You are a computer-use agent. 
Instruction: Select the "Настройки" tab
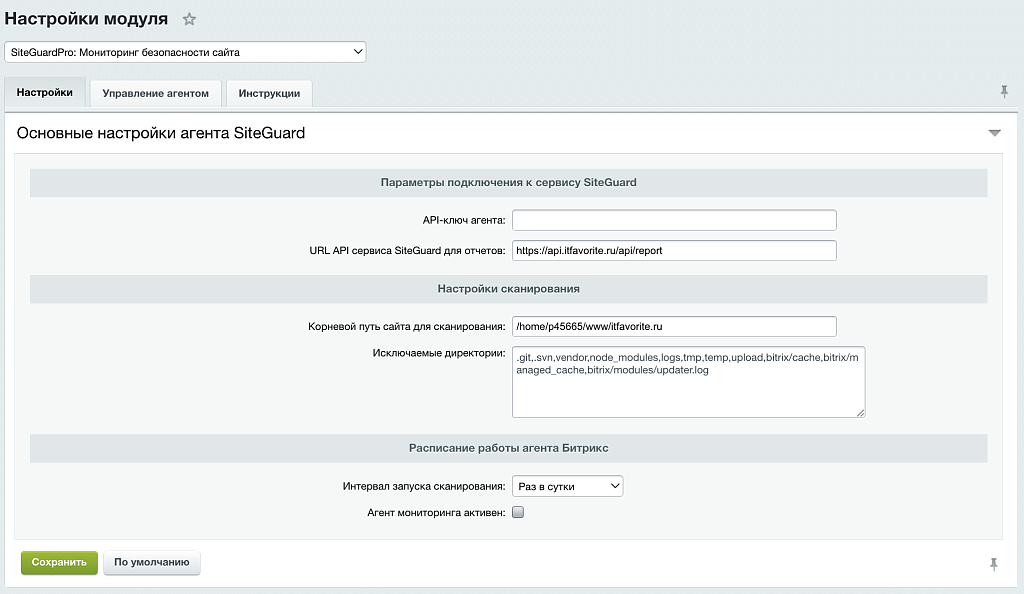pos(44,92)
